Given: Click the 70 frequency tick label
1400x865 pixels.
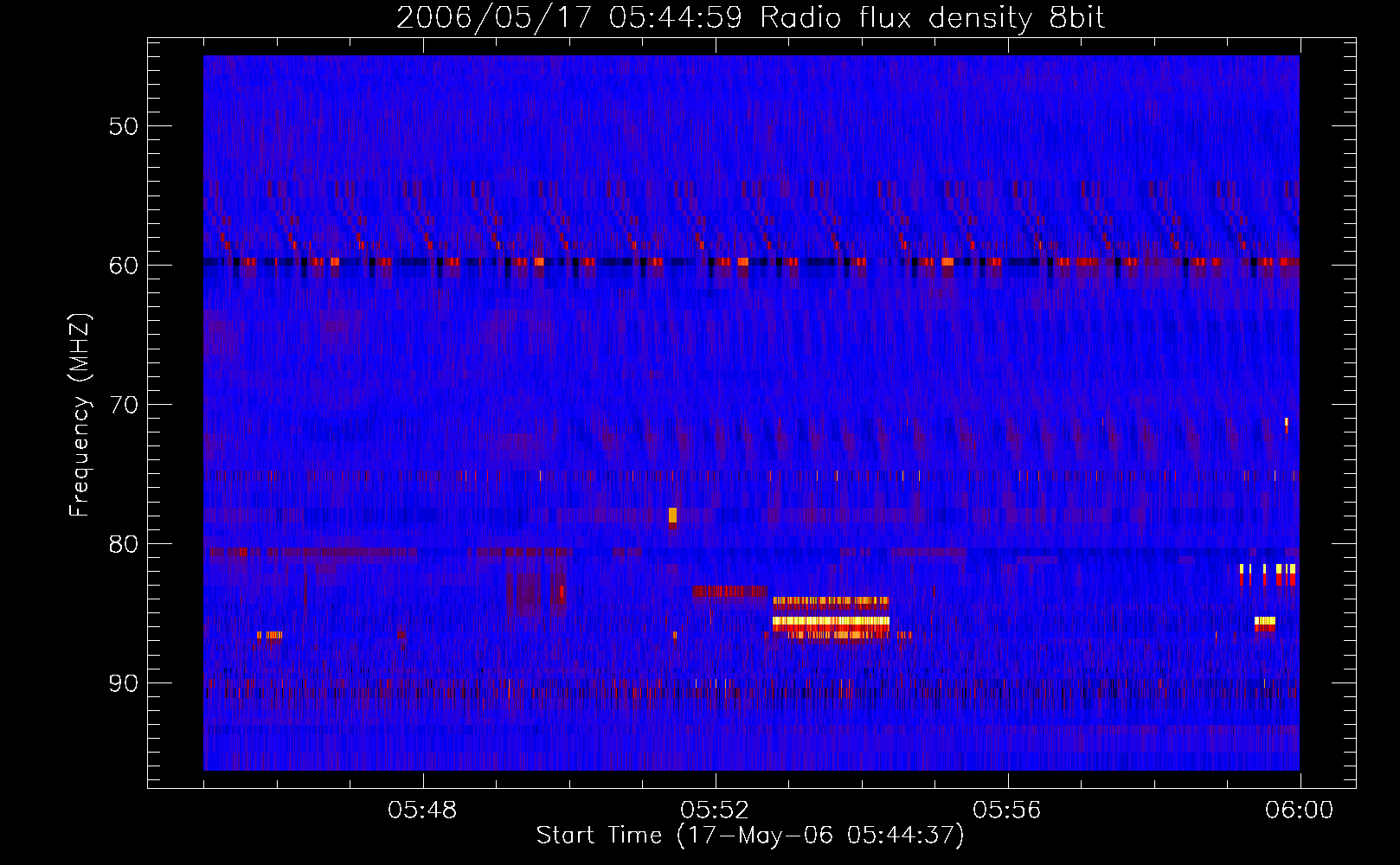Looking at the screenshot, I should [x=124, y=405].
